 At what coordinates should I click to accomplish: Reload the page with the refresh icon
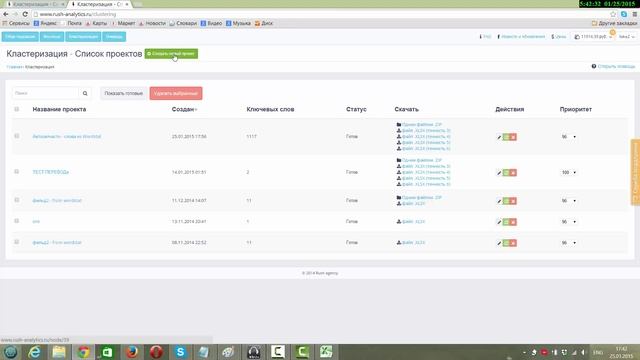25,14
